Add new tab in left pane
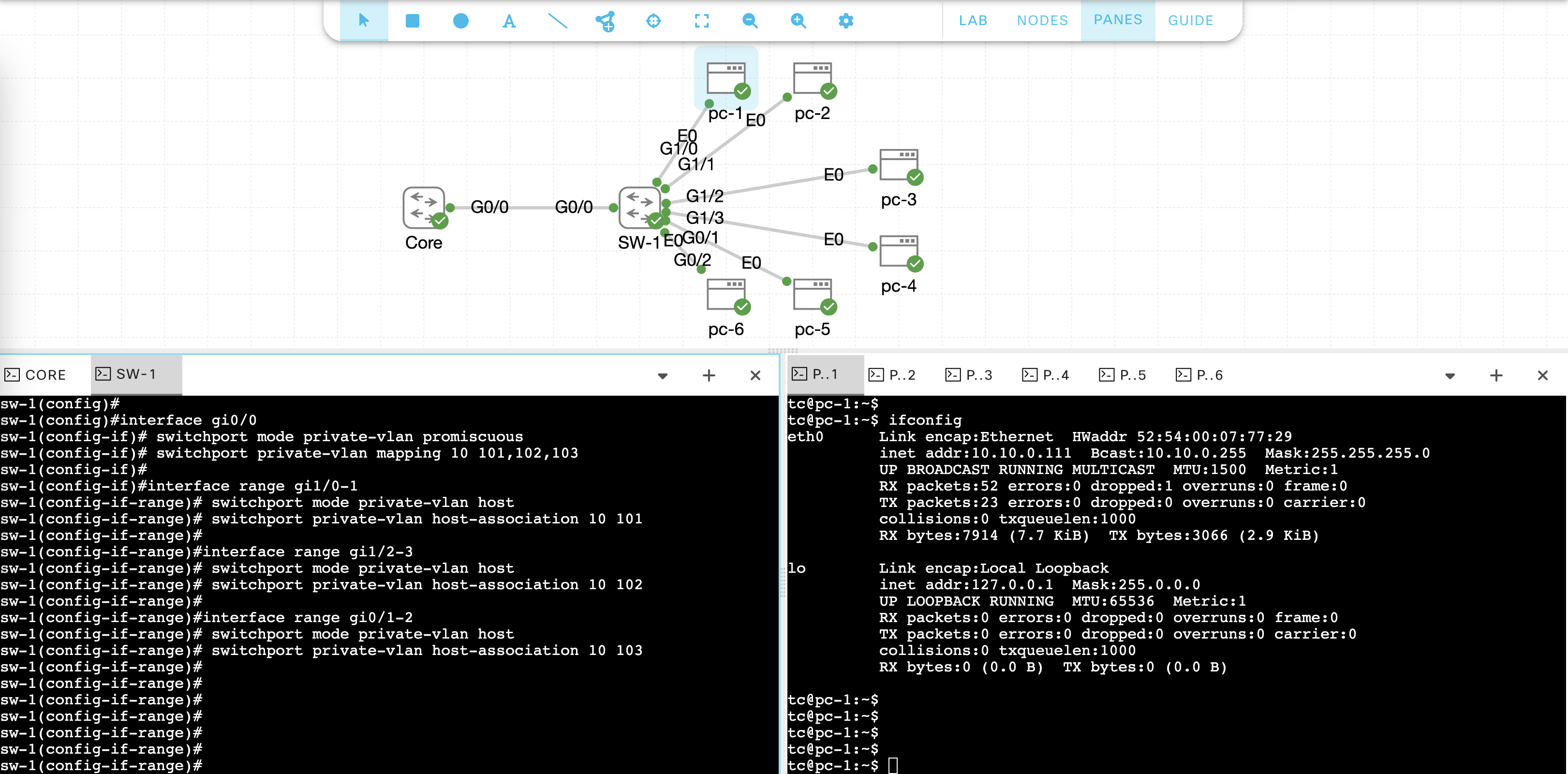 pos(709,376)
